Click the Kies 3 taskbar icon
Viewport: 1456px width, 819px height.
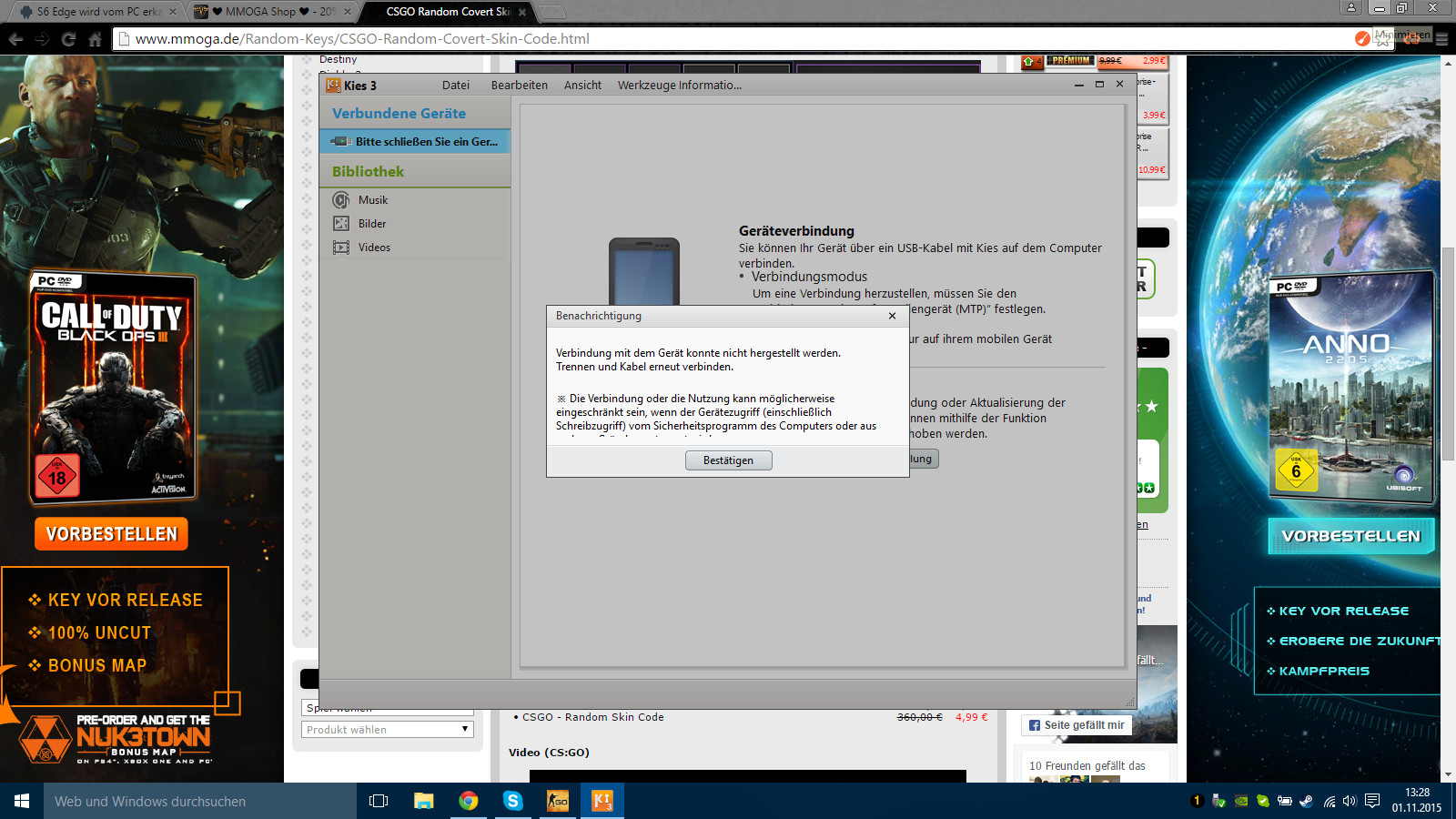click(602, 801)
